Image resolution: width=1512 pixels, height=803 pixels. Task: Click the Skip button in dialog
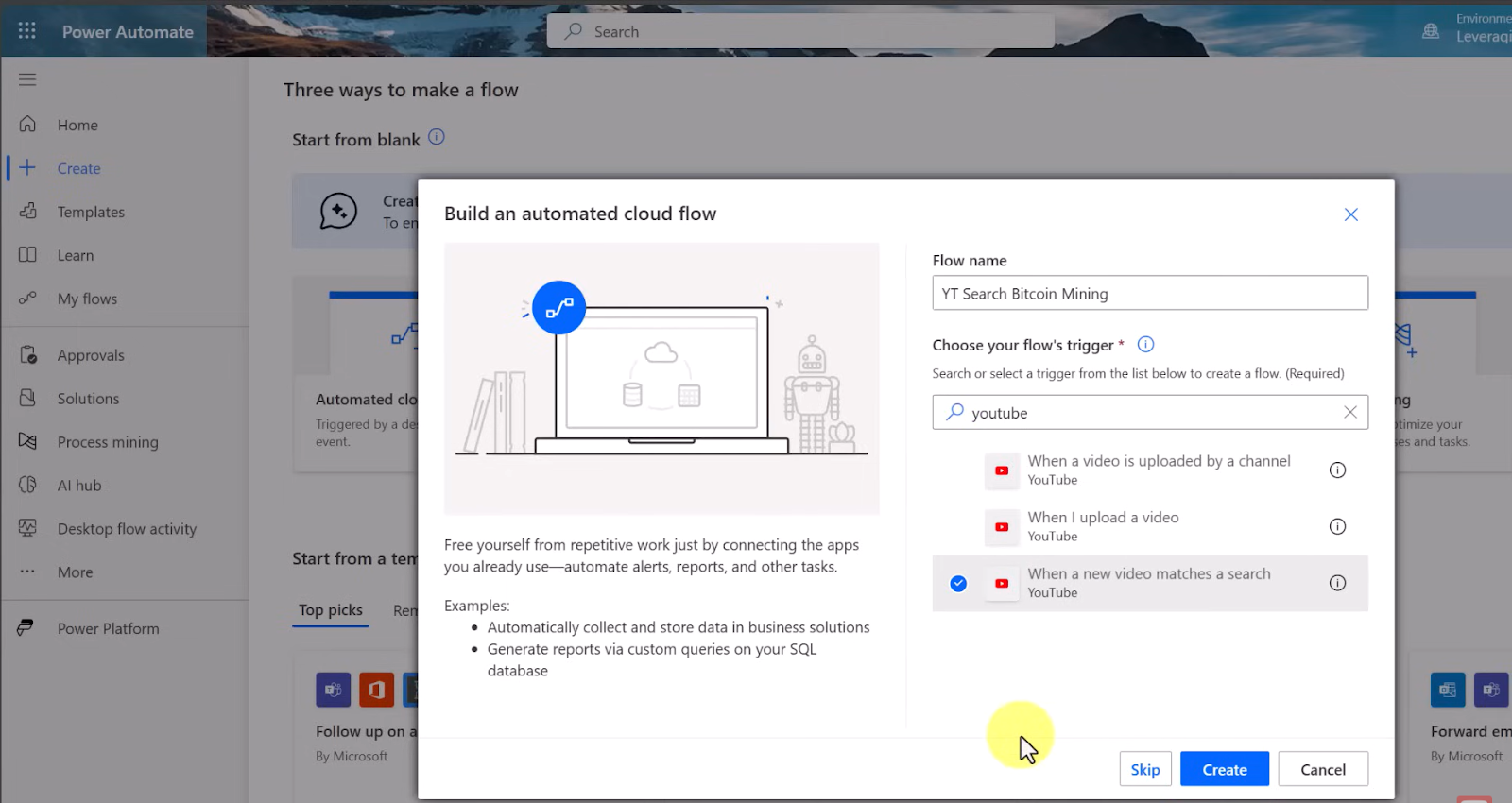[1145, 769]
